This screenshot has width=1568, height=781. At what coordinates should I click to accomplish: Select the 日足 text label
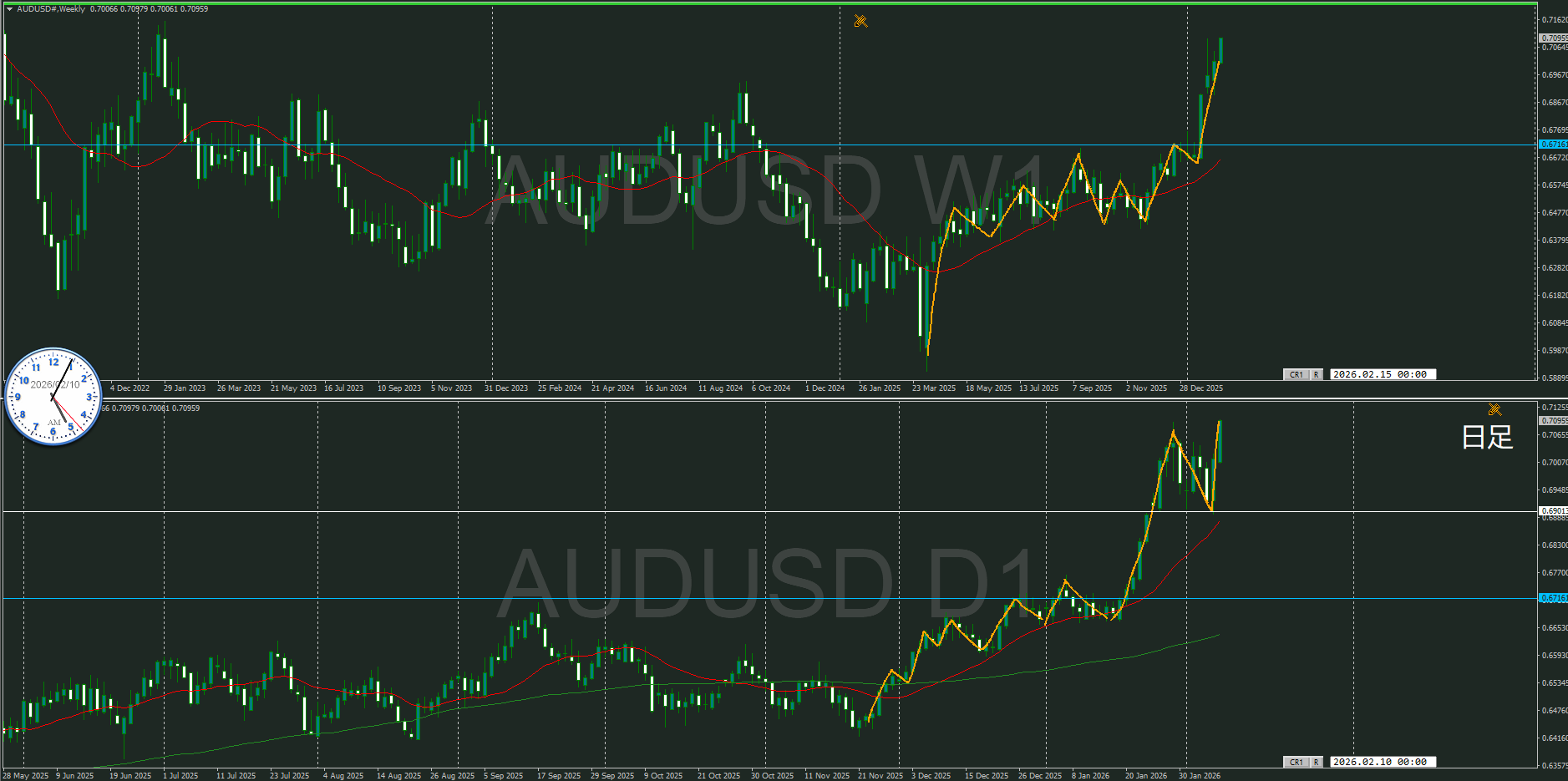pyautogui.click(x=1487, y=437)
